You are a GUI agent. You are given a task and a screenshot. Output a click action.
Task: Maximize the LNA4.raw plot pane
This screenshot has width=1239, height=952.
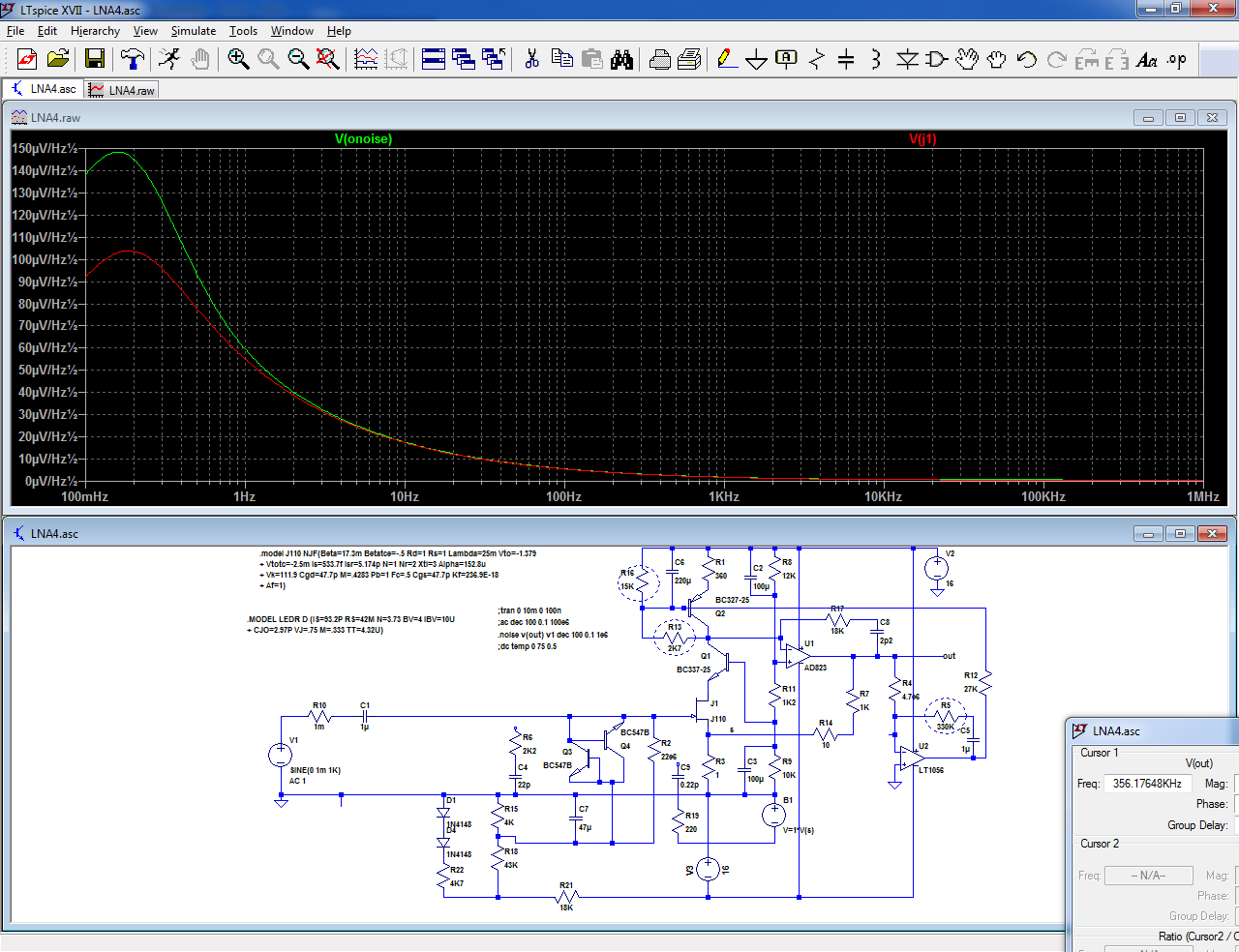1180,118
